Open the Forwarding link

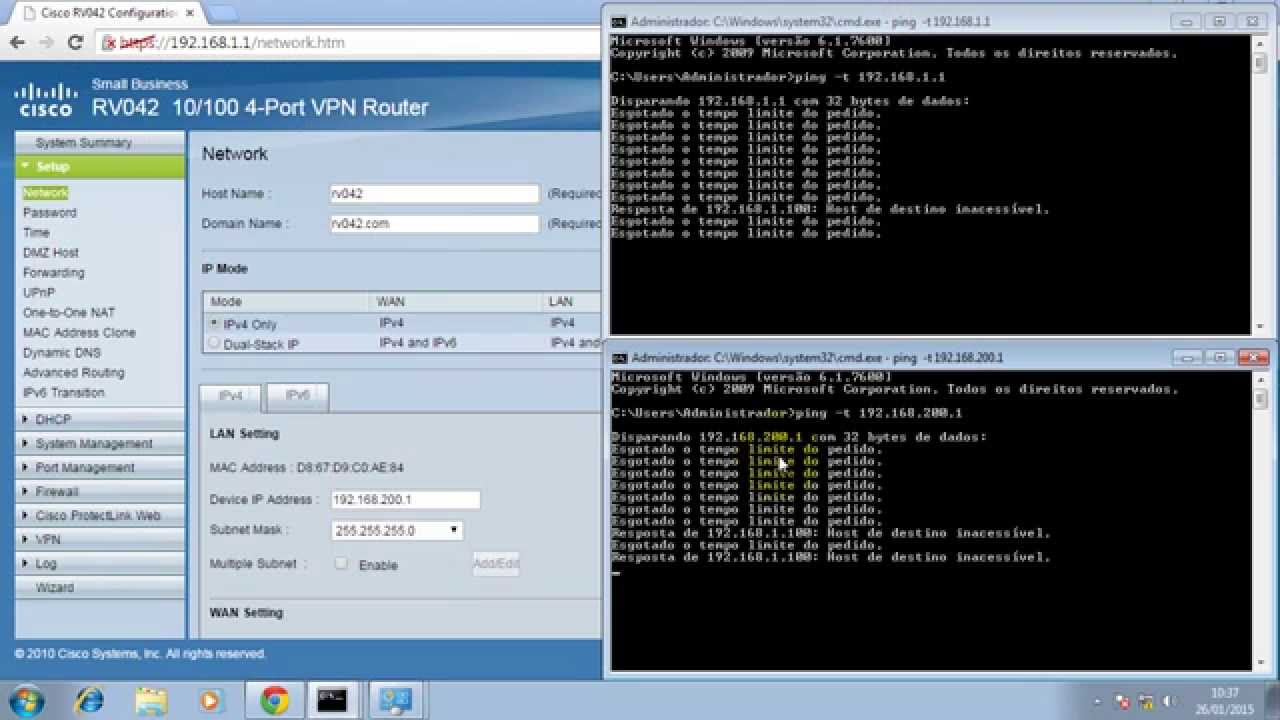click(54, 273)
